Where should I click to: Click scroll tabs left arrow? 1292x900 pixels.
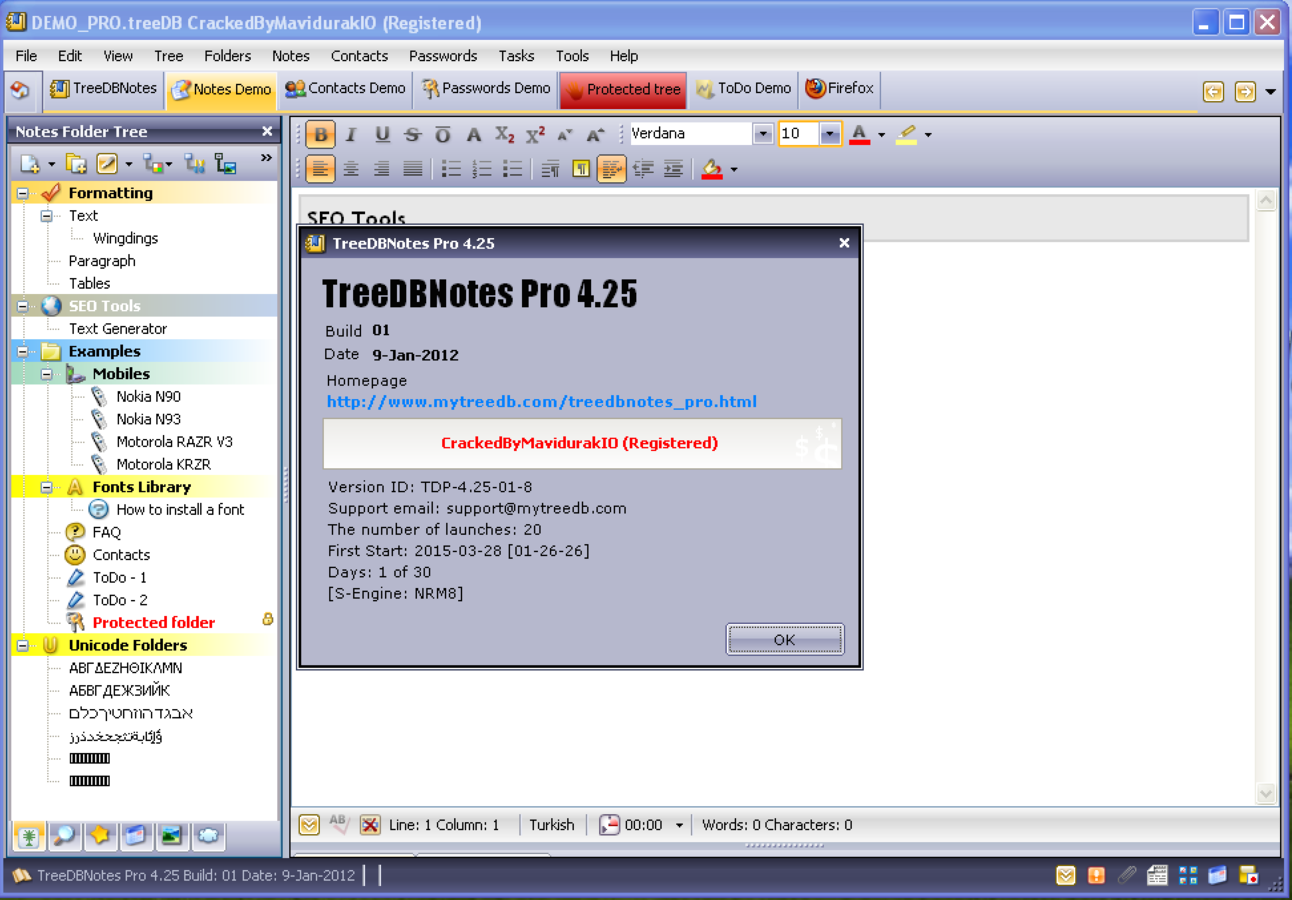(x=1213, y=91)
